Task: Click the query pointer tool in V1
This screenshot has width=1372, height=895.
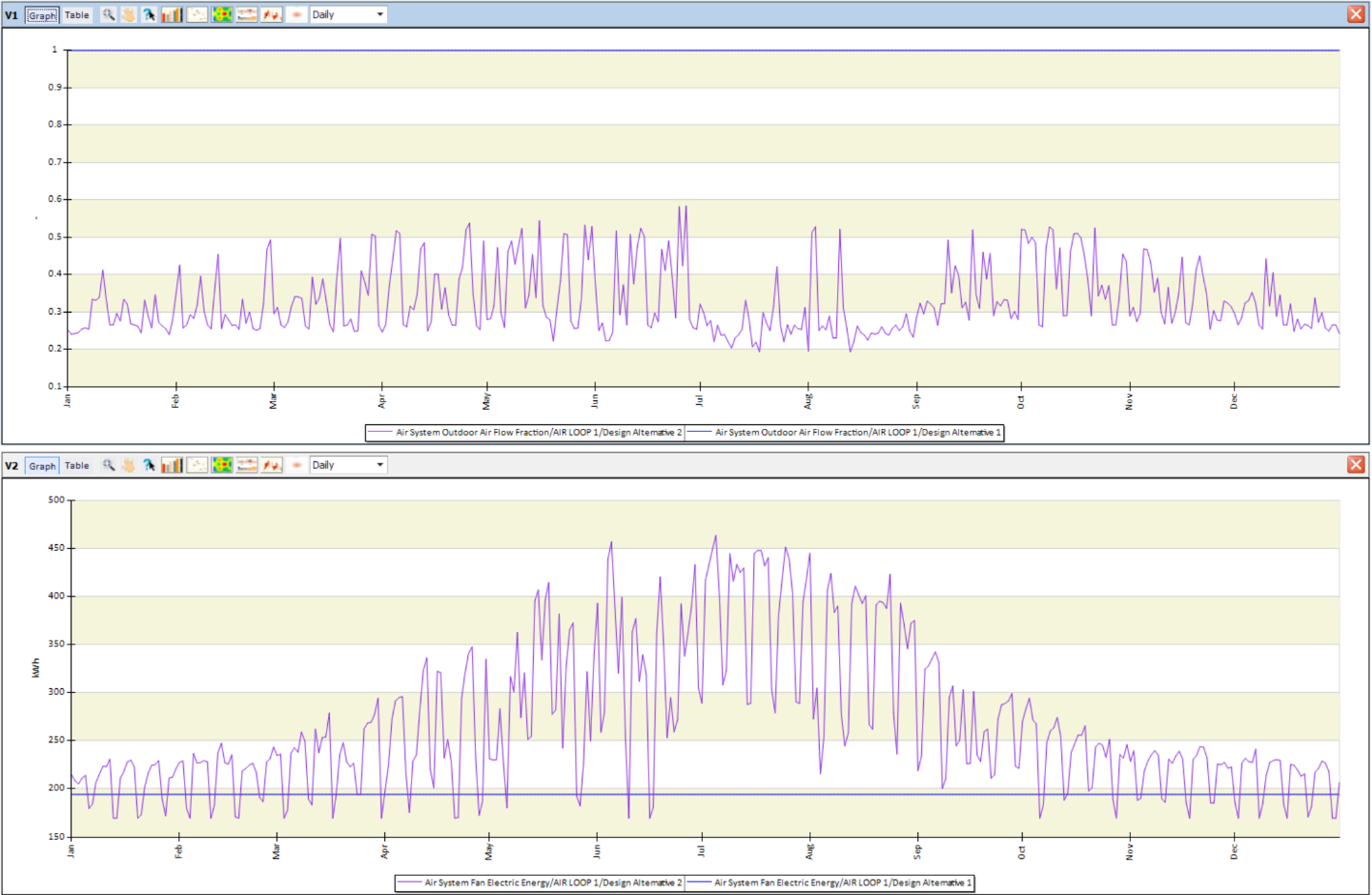Action: coord(150,14)
